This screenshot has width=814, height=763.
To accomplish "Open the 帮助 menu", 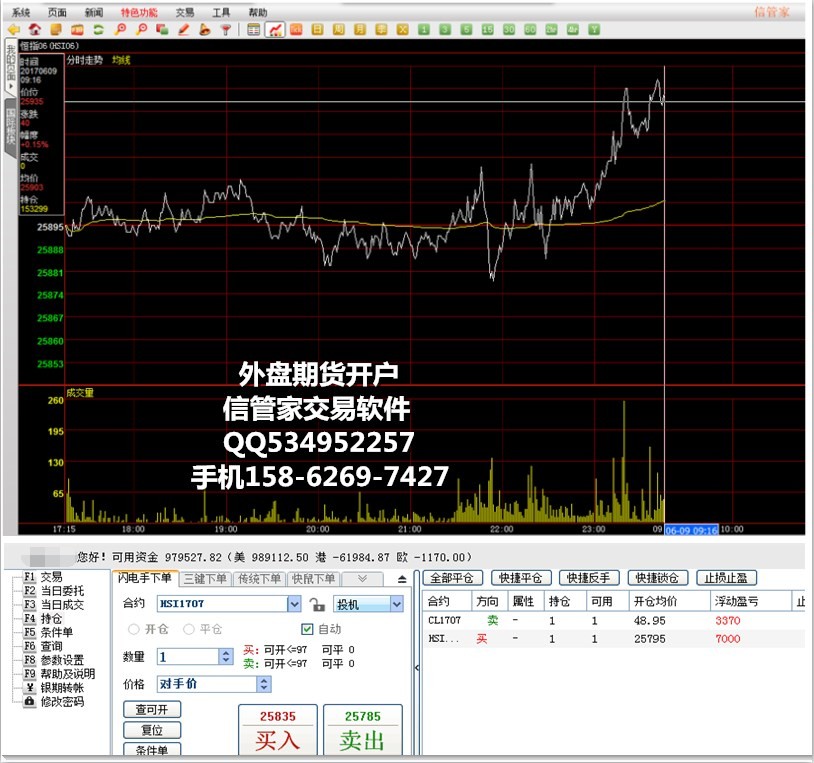I will tap(257, 12).
